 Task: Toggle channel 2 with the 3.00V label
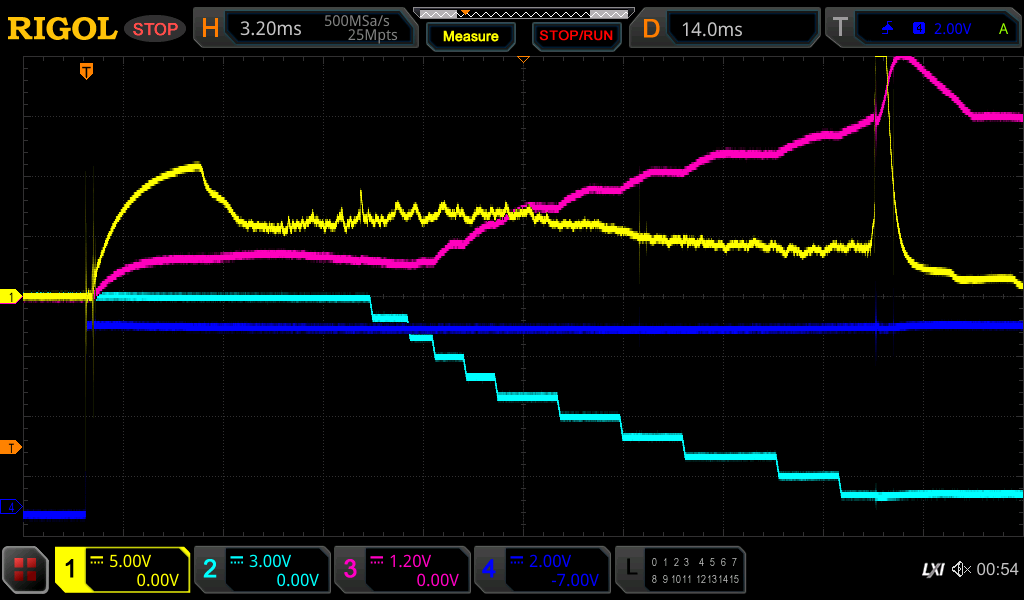tap(262, 570)
